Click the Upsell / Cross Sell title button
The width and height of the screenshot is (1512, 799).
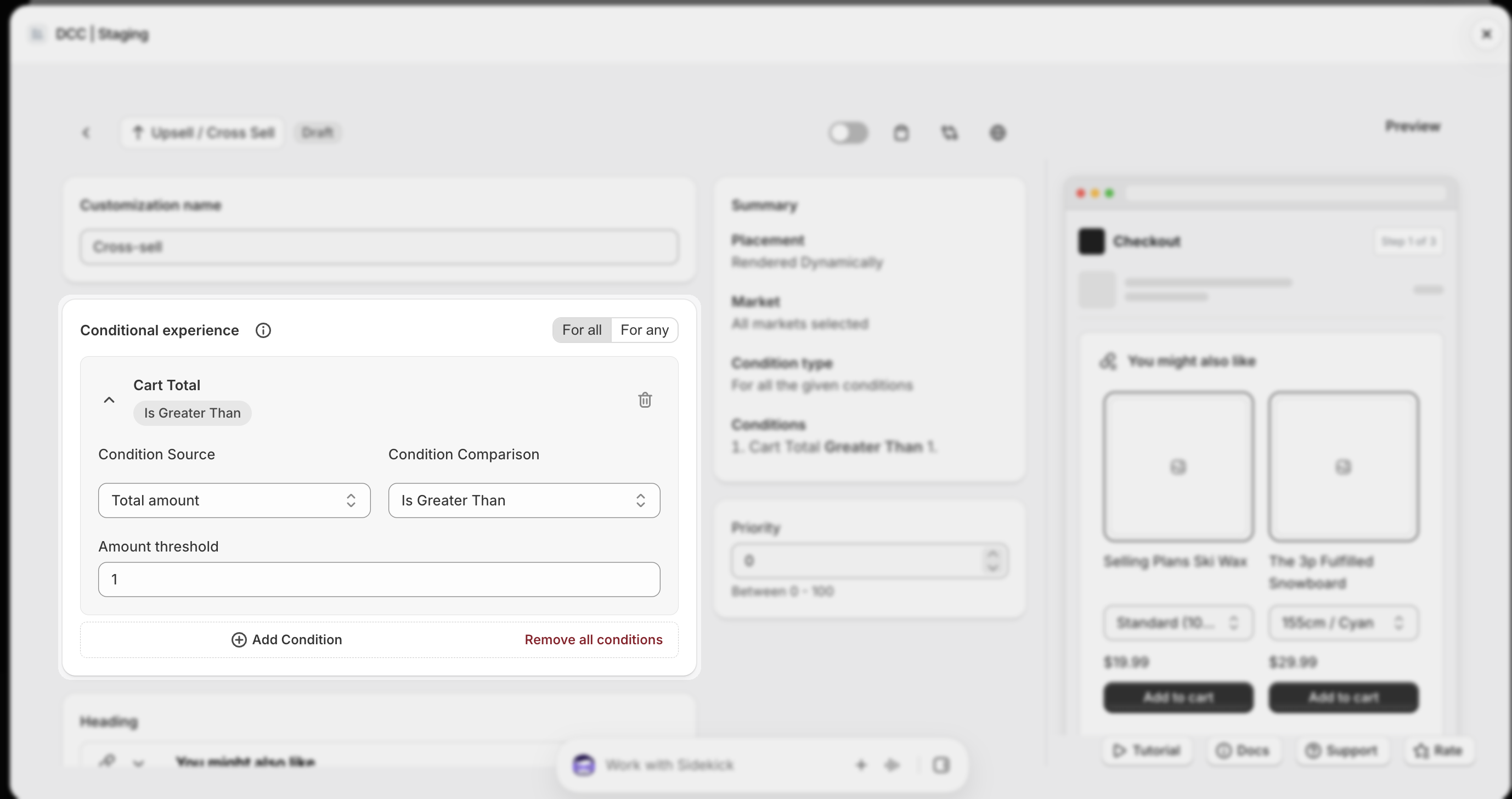[x=203, y=133]
